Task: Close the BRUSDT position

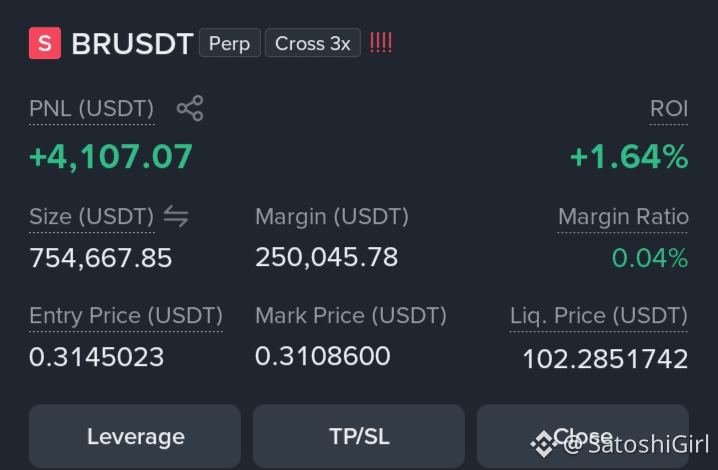Action: [x=582, y=436]
